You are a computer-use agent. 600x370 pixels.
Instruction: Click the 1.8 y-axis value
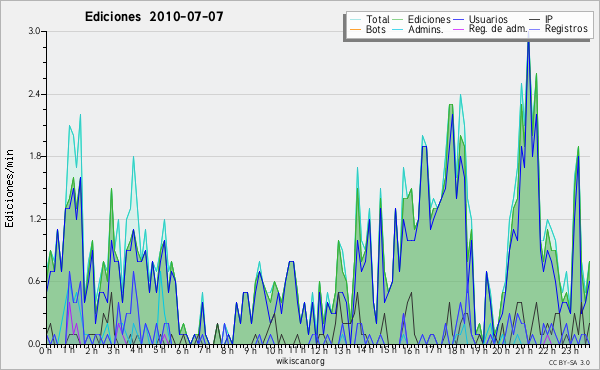click(x=34, y=156)
